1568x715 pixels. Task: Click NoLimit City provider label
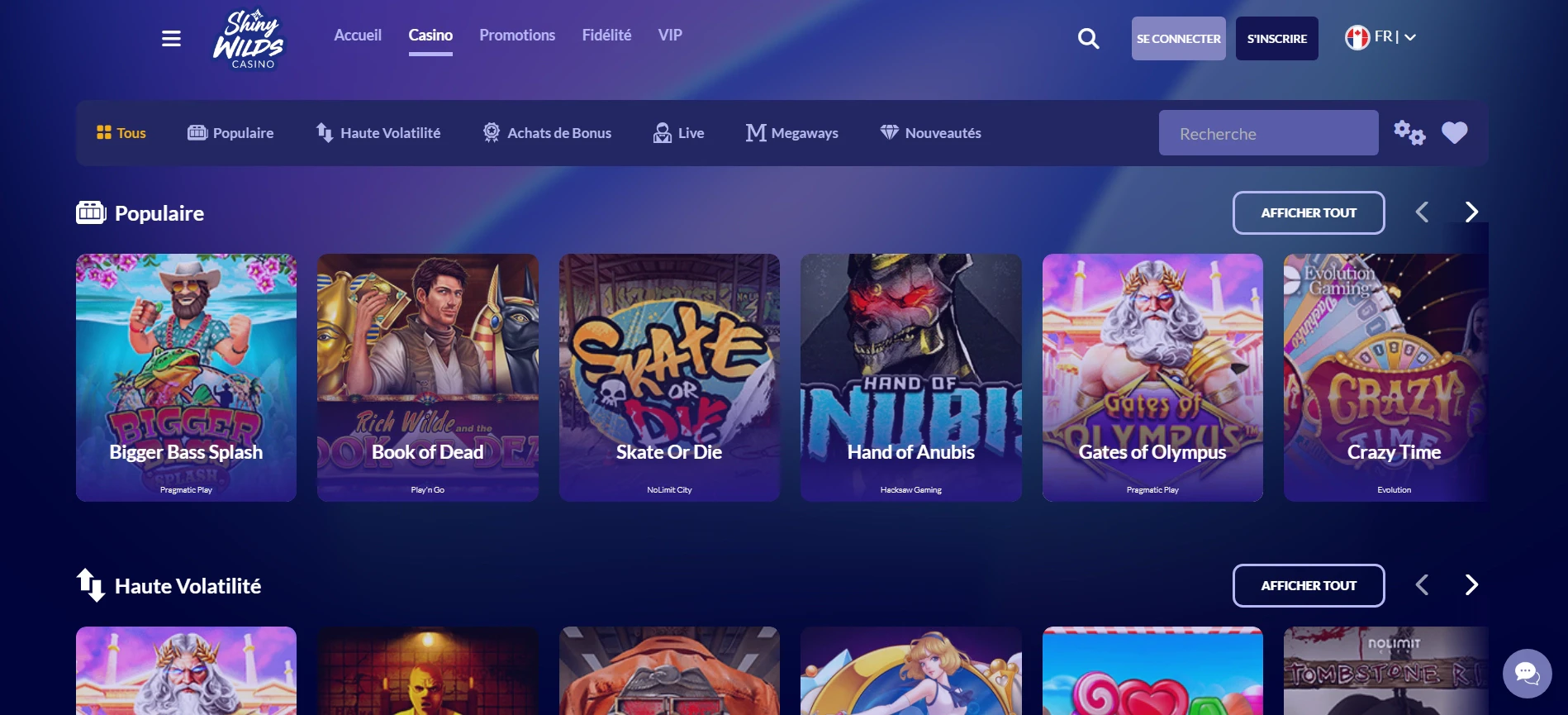(669, 490)
